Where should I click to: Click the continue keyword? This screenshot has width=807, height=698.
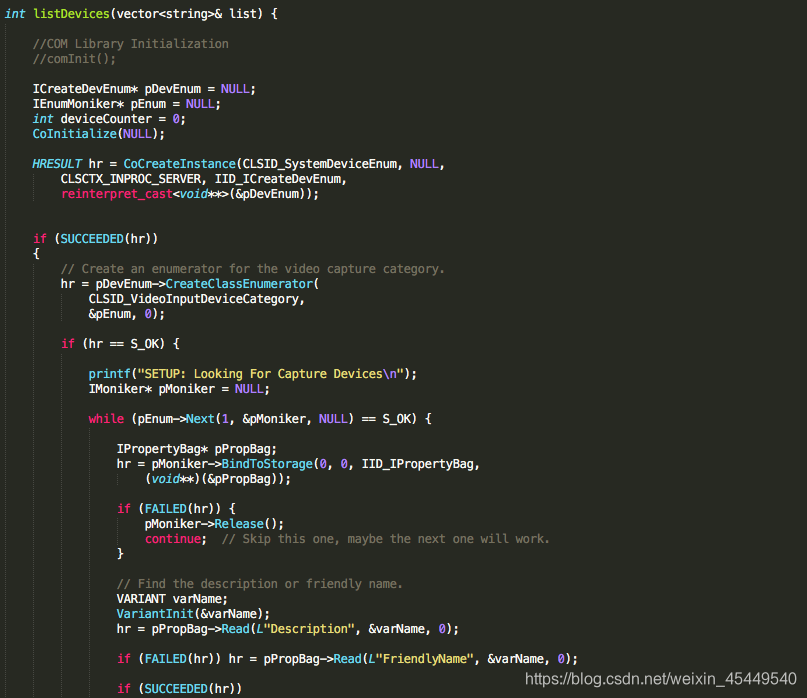pos(173,538)
